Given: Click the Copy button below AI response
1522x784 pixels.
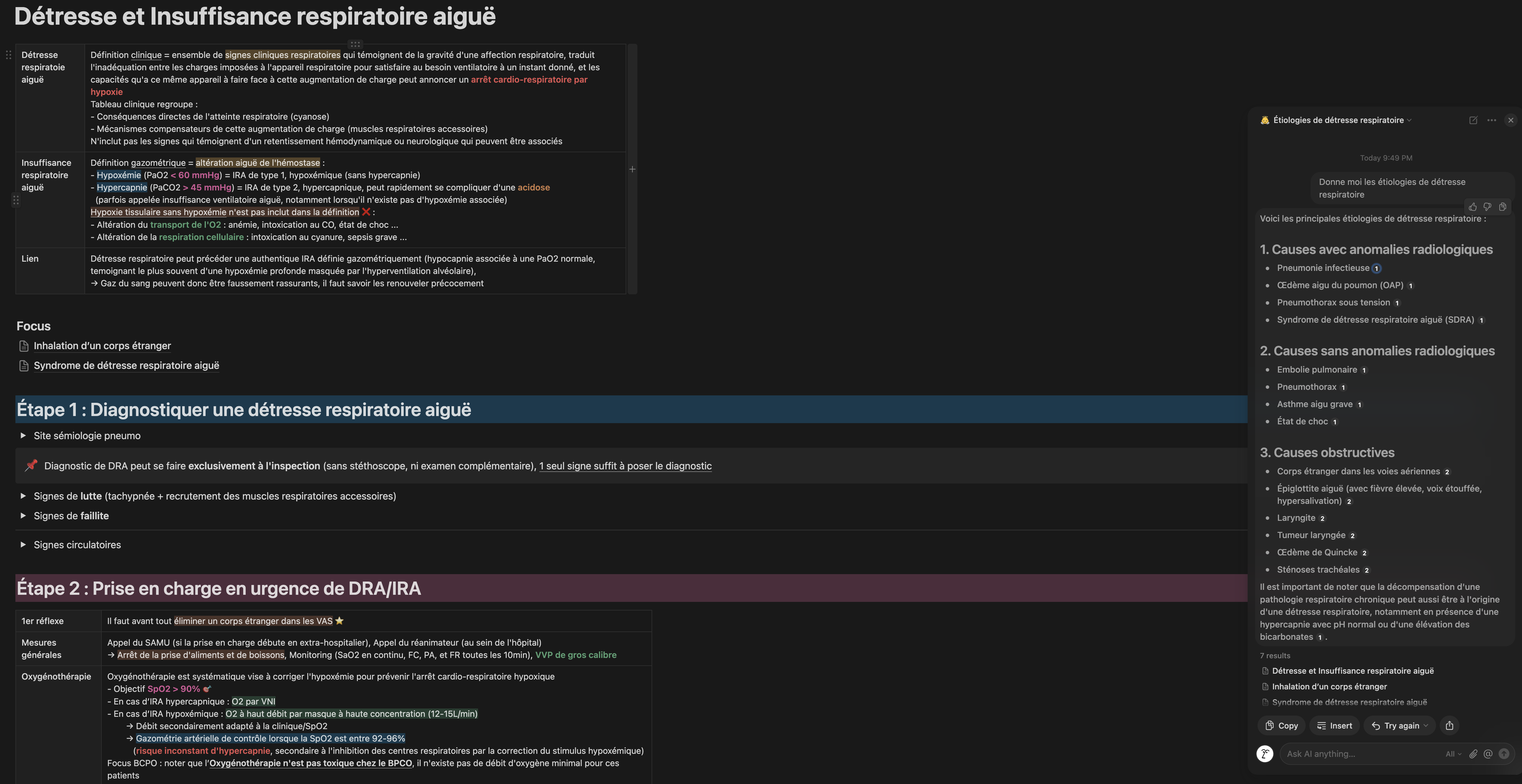Looking at the screenshot, I should (1281, 725).
